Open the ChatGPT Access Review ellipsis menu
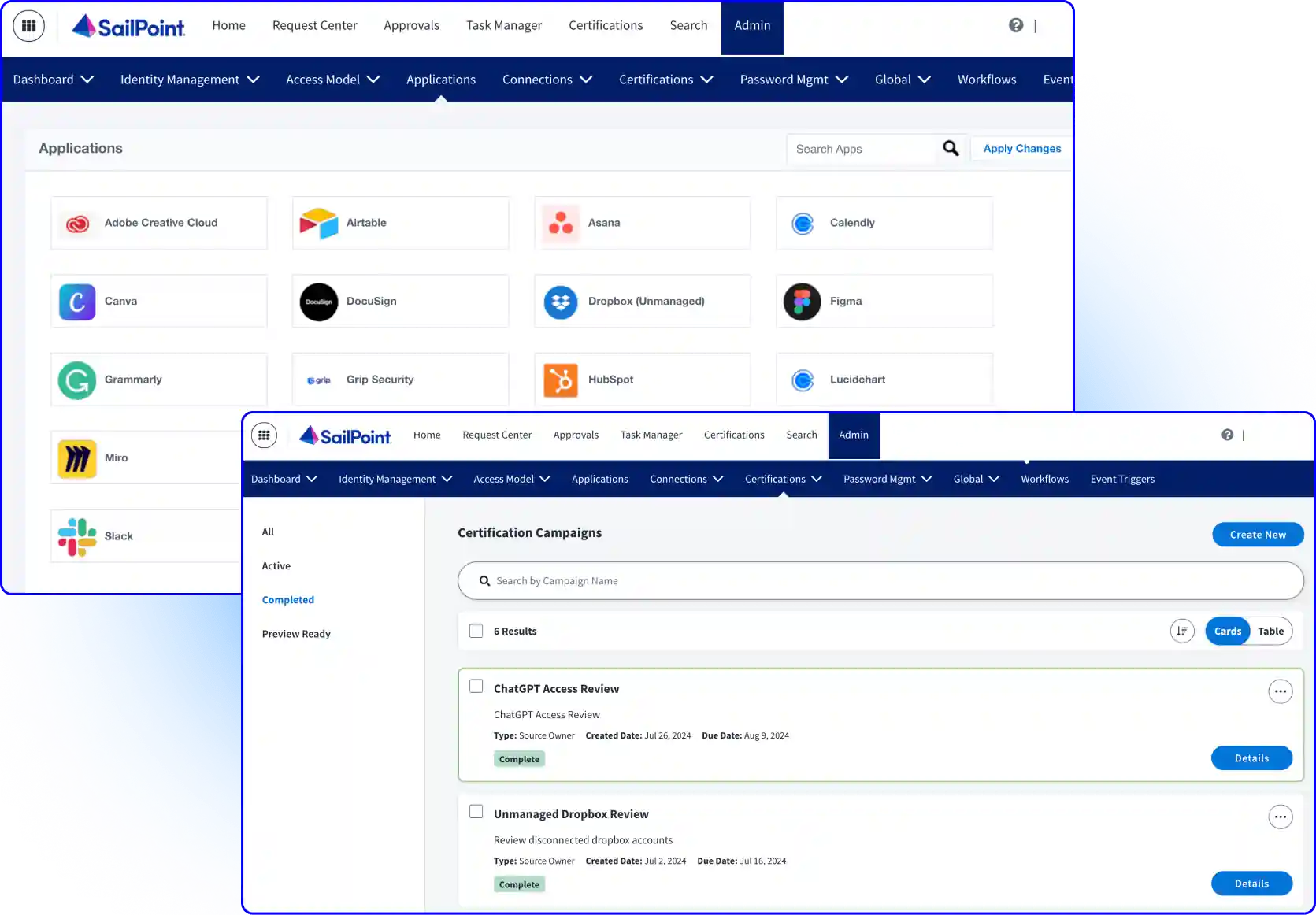 click(x=1281, y=691)
